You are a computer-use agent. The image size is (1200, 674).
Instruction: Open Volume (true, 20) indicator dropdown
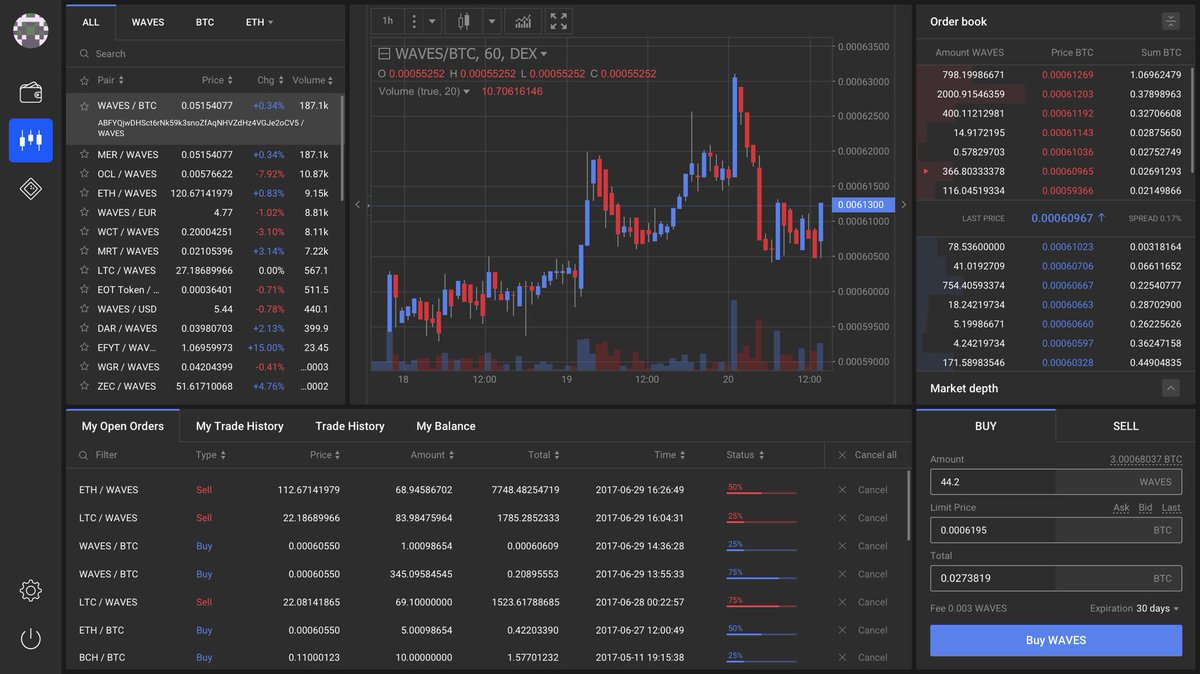467,91
